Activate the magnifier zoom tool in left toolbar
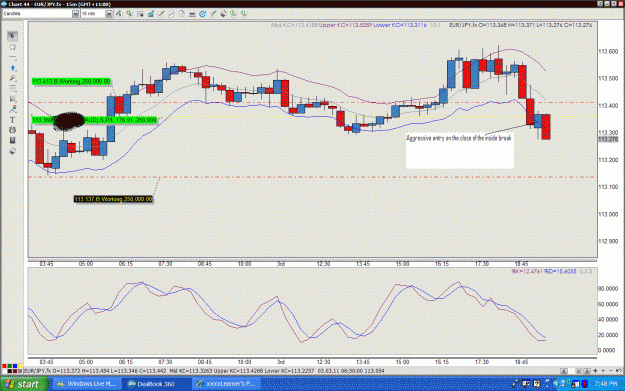This screenshot has width=625, height=391. pyautogui.click(x=12, y=78)
